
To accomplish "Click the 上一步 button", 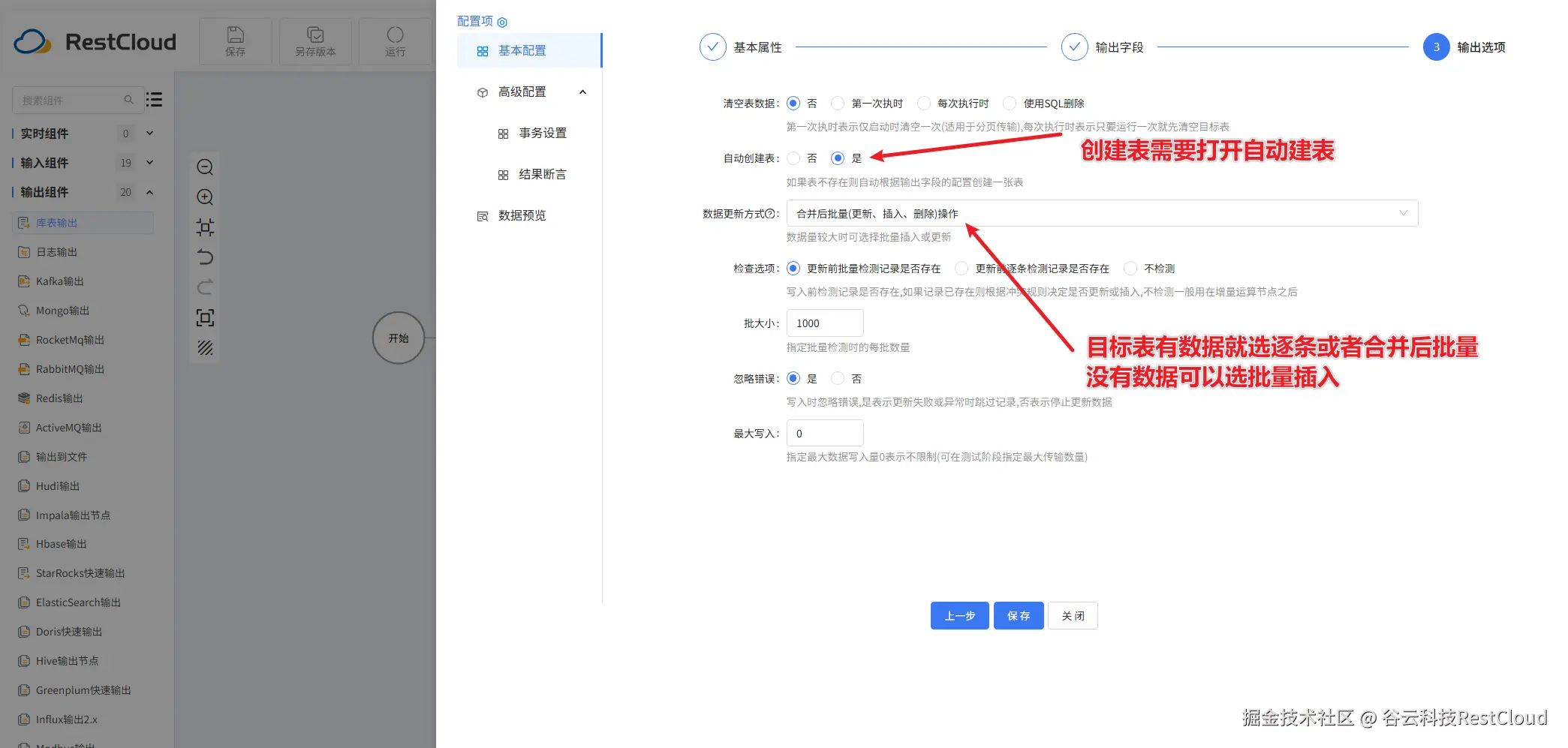I will click(x=959, y=615).
